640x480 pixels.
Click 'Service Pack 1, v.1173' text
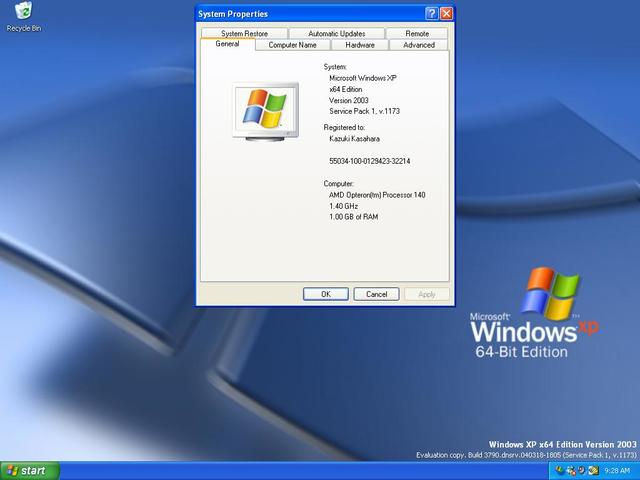pyautogui.click(x=364, y=111)
